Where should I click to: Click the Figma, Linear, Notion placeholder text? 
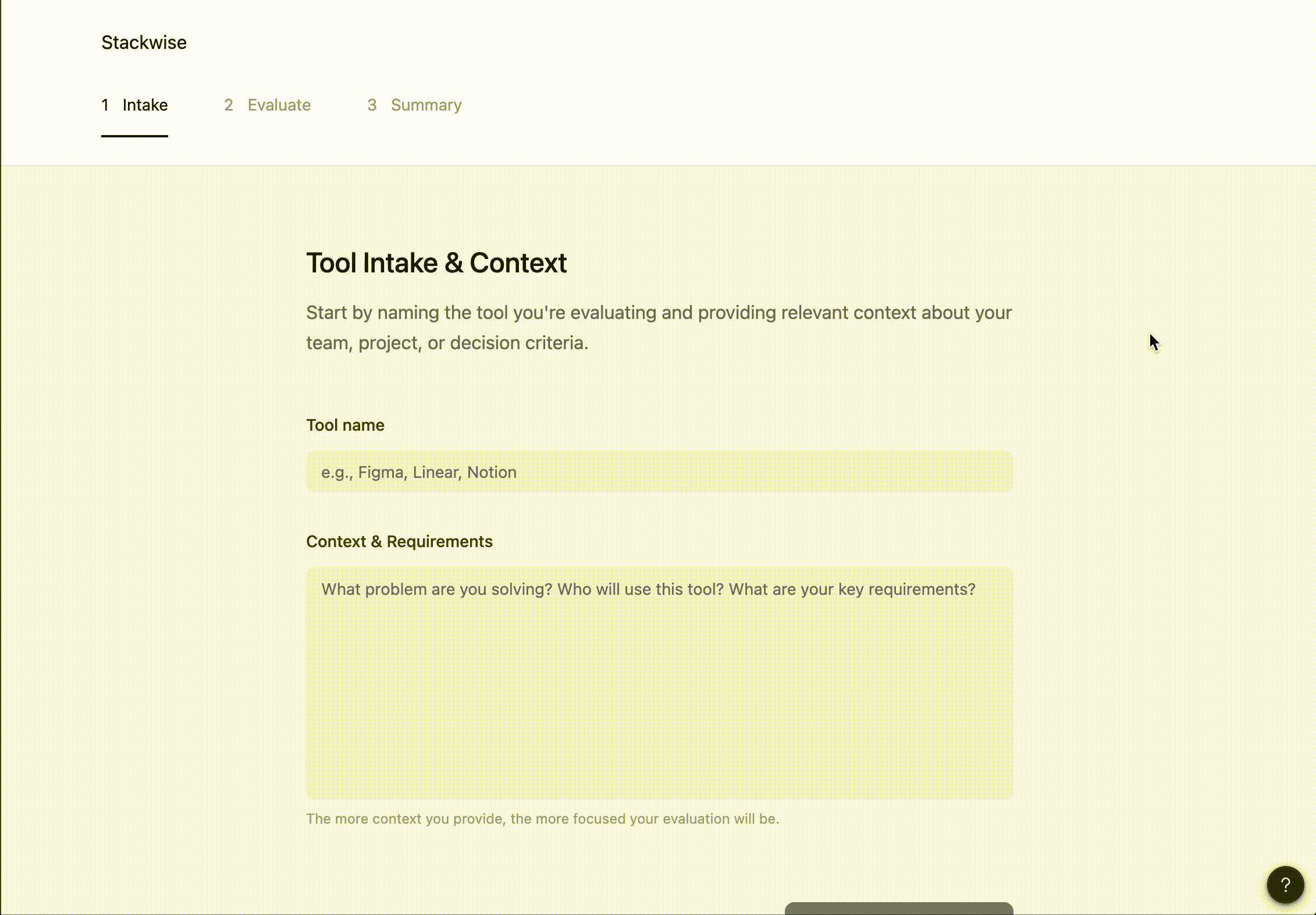click(x=419, y=472)
